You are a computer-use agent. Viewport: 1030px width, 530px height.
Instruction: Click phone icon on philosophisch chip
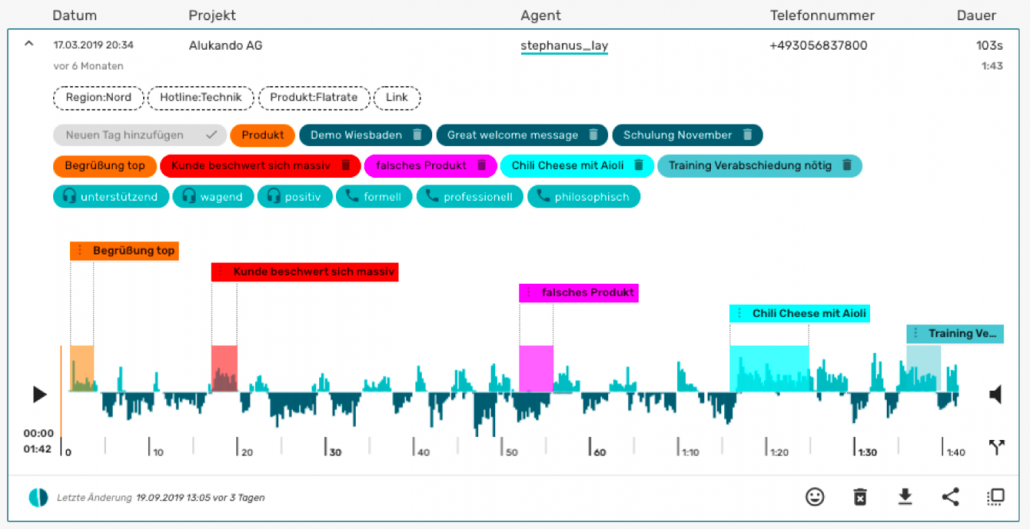543,196
